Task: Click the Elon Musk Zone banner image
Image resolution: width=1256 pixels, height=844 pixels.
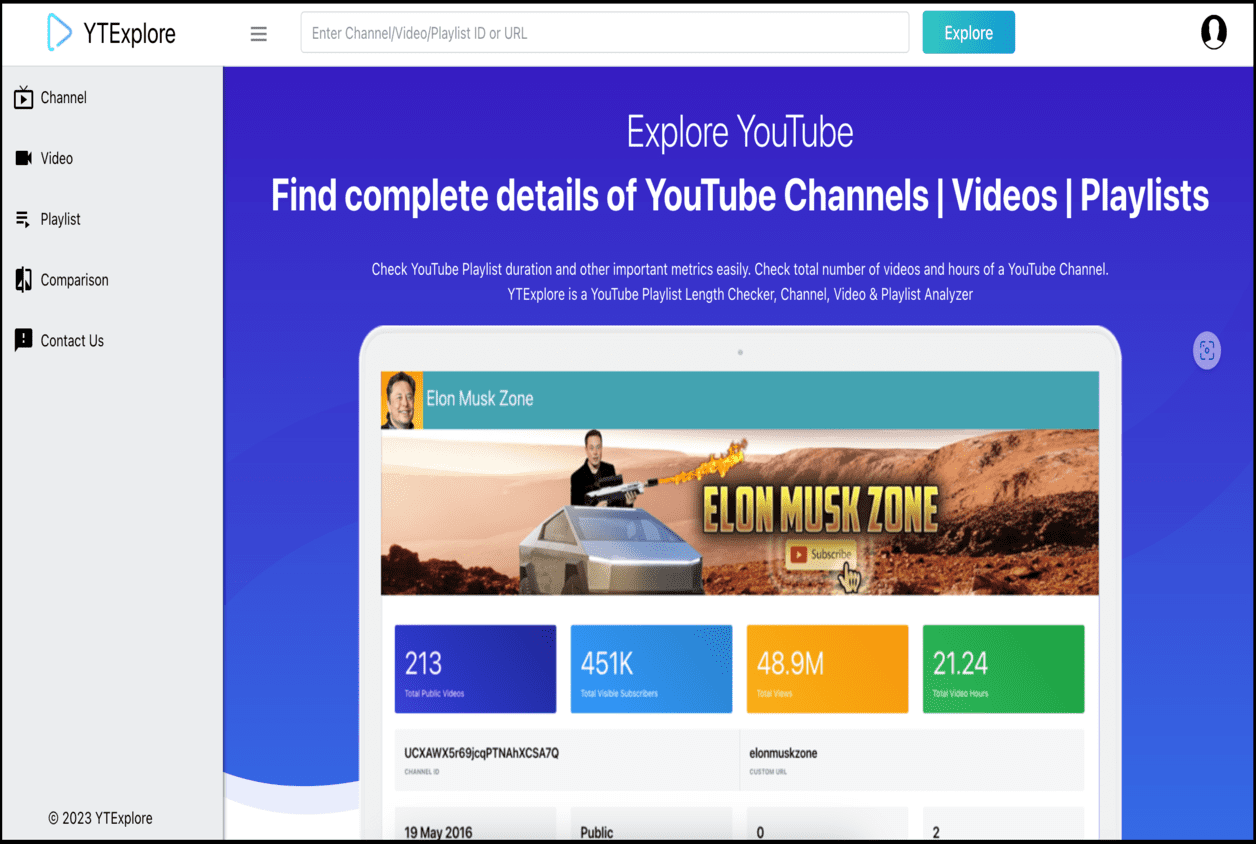Action: (740, 512)
